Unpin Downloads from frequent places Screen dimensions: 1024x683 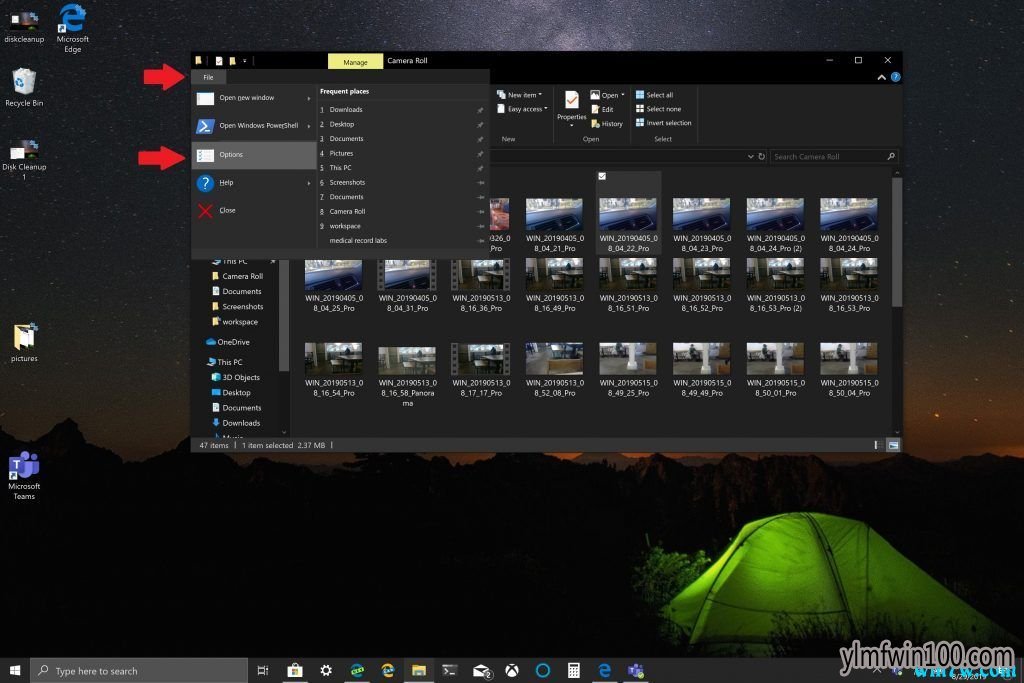[480, 110]
